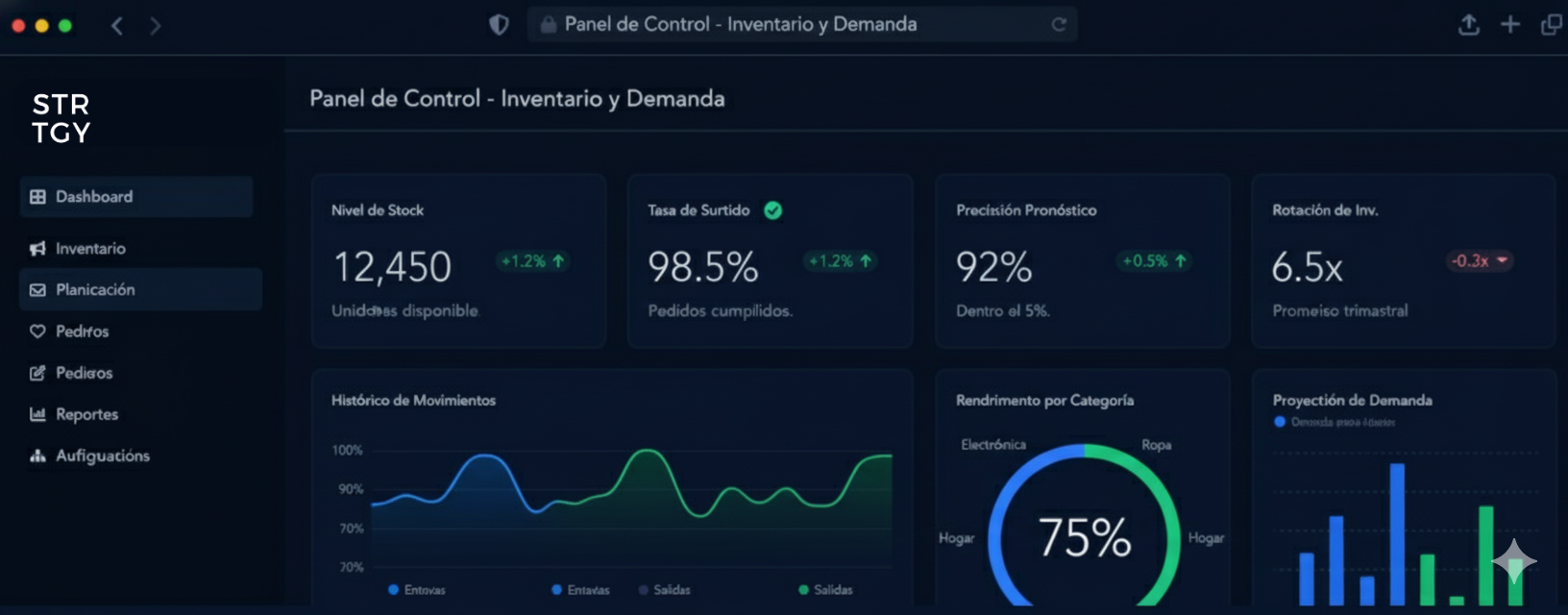Reload the page using the refresh button

(1059, 25)
